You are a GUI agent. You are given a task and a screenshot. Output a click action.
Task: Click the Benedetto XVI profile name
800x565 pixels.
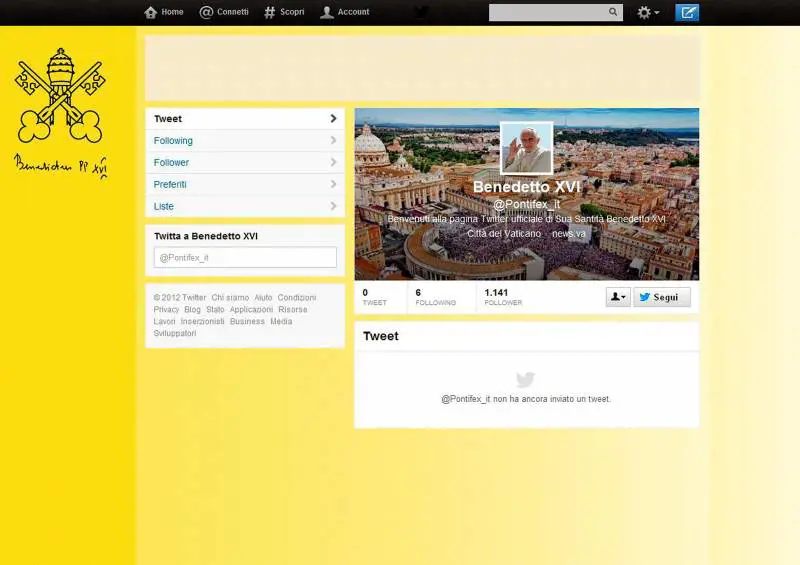coord(527,187)
